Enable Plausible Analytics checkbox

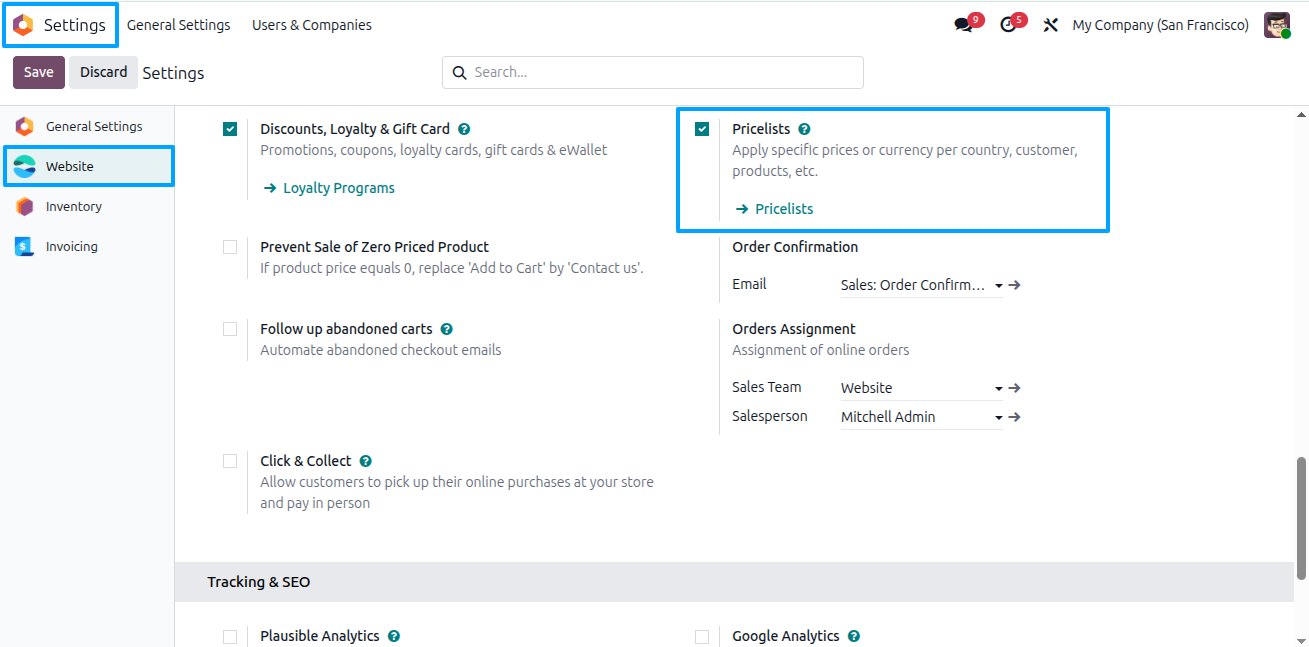(230, 636)
